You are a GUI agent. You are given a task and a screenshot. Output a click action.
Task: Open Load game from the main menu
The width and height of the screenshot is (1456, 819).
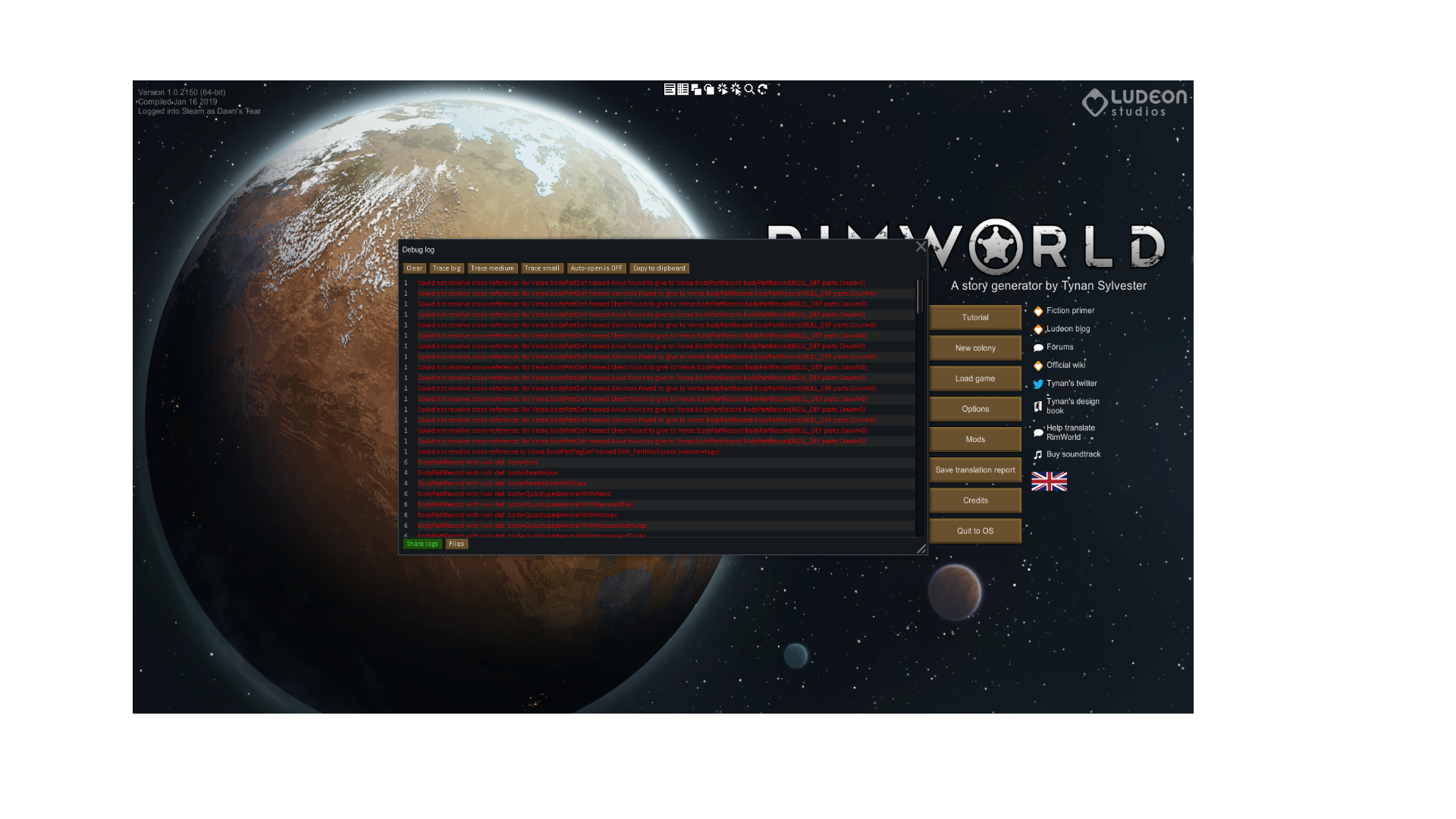click(975, 378)
